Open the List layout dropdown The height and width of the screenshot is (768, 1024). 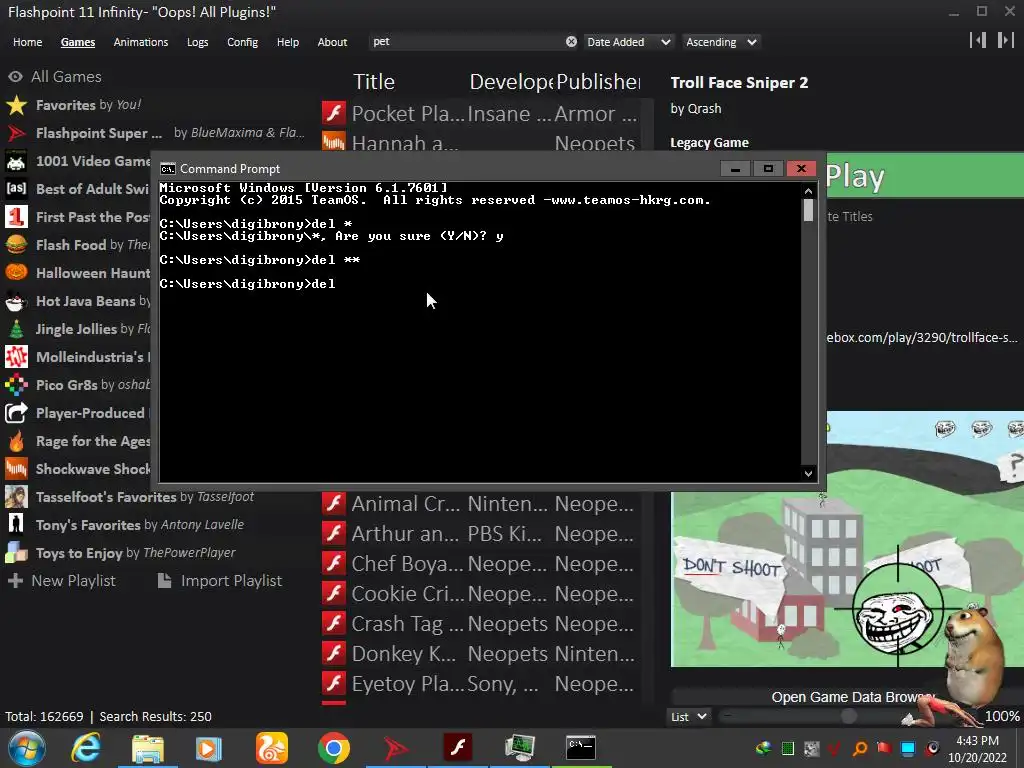pos(689,716)
